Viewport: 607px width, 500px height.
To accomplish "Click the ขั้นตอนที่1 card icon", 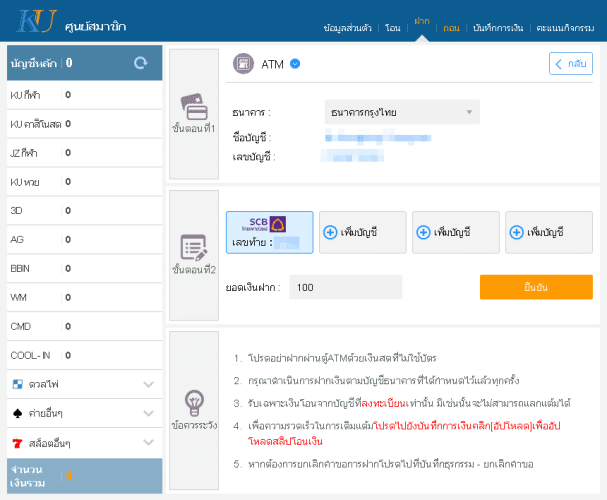I will point(194,107).
